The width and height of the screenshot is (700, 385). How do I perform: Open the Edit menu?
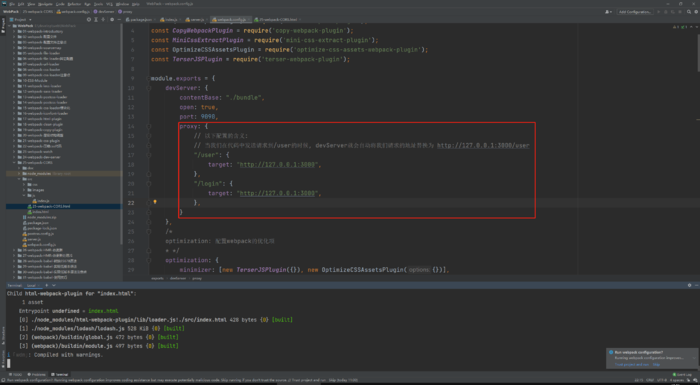[x=21, y=4]
